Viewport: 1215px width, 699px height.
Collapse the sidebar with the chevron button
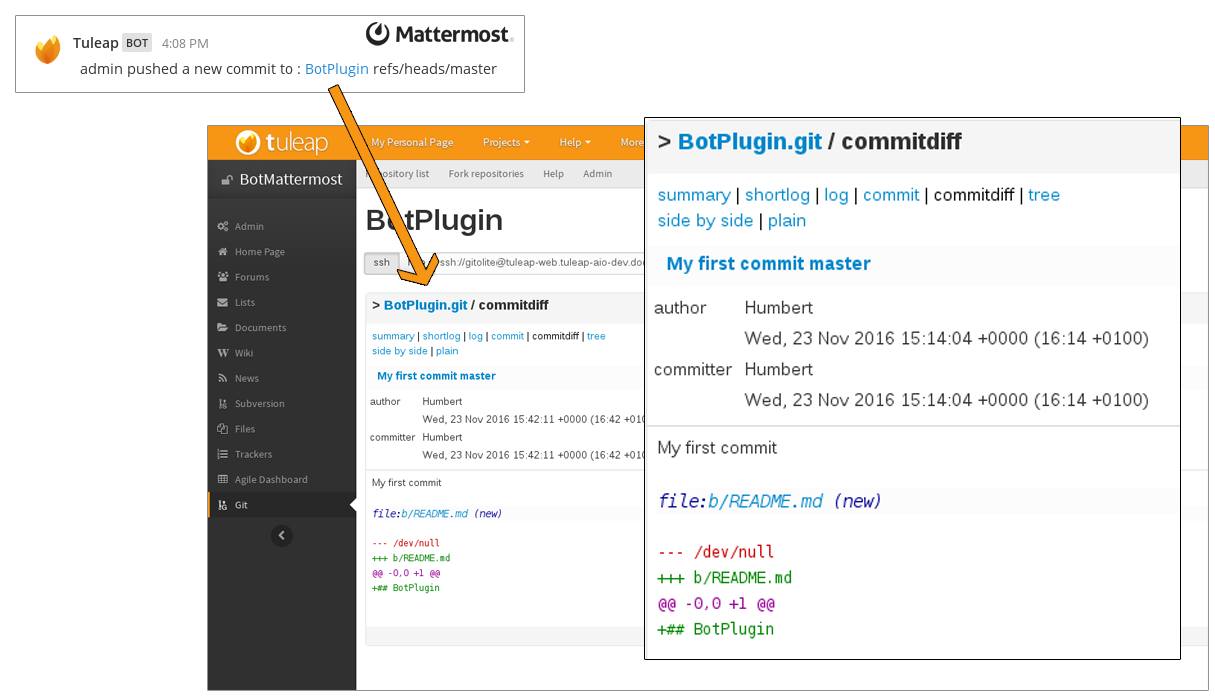(x=282, y=536)
